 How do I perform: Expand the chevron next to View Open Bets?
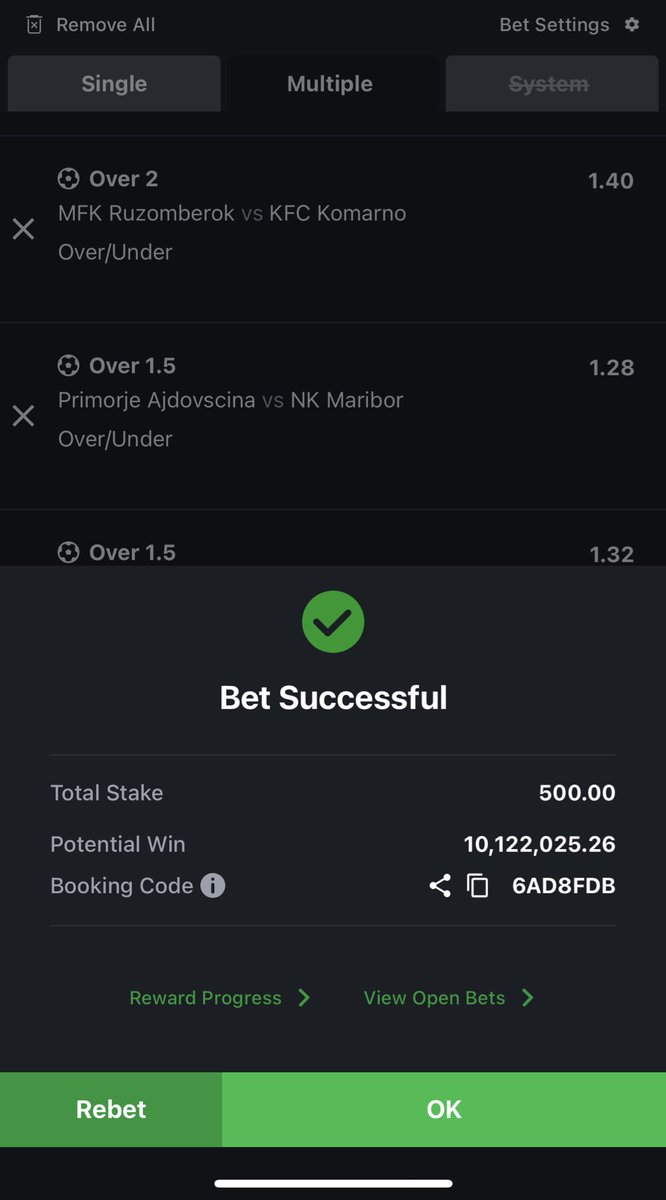tap(528, 998)
